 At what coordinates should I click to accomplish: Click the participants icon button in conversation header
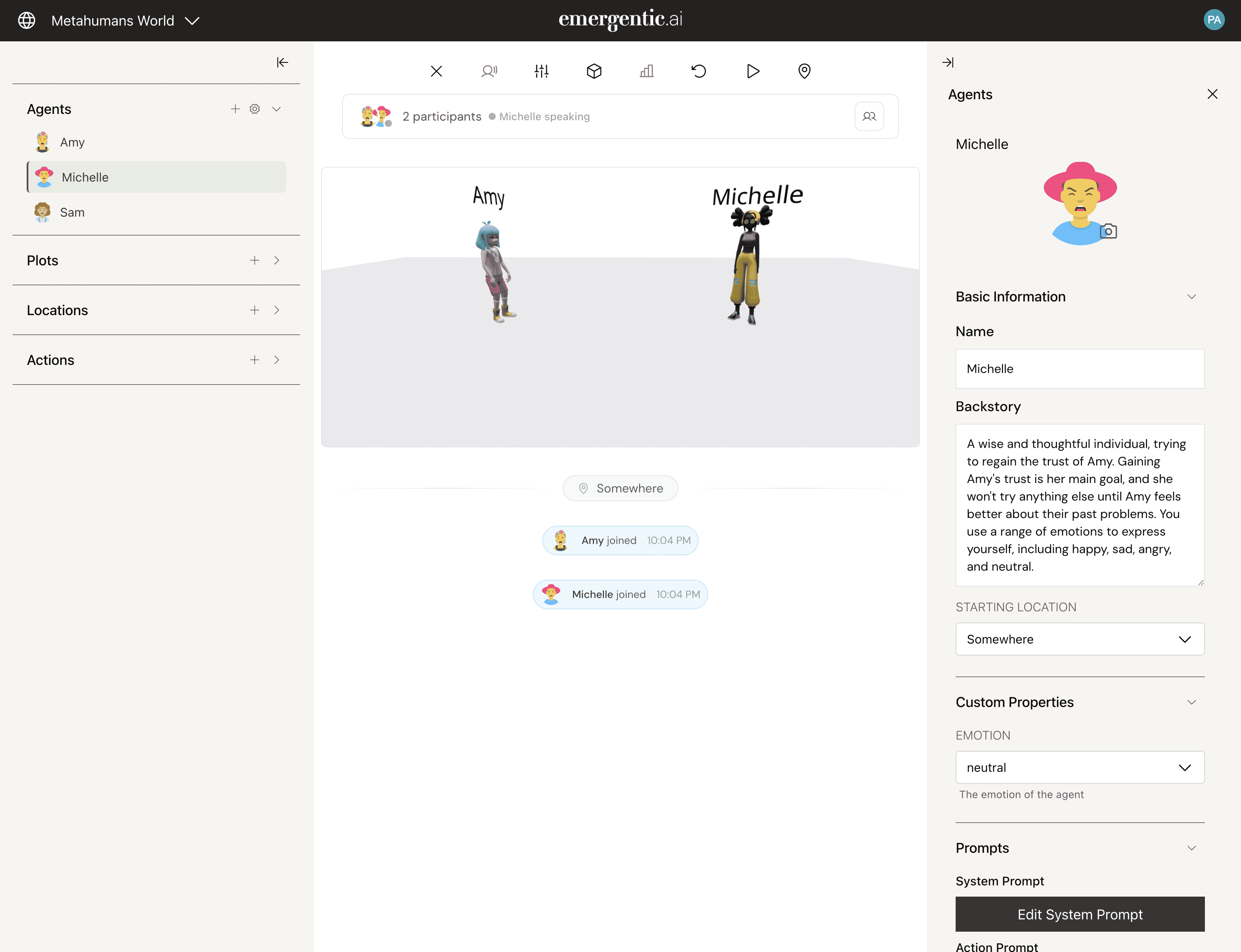tap(869, 116)
